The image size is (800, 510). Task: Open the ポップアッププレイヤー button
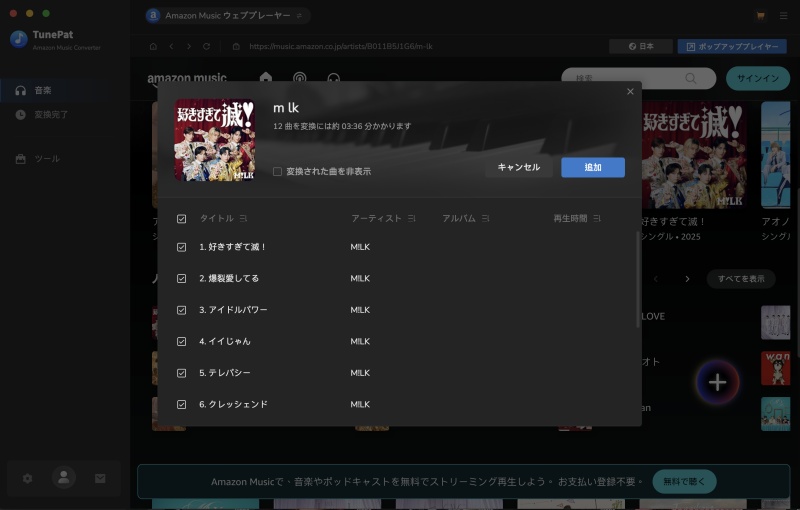pyautogui.click(x=732, y=46)
